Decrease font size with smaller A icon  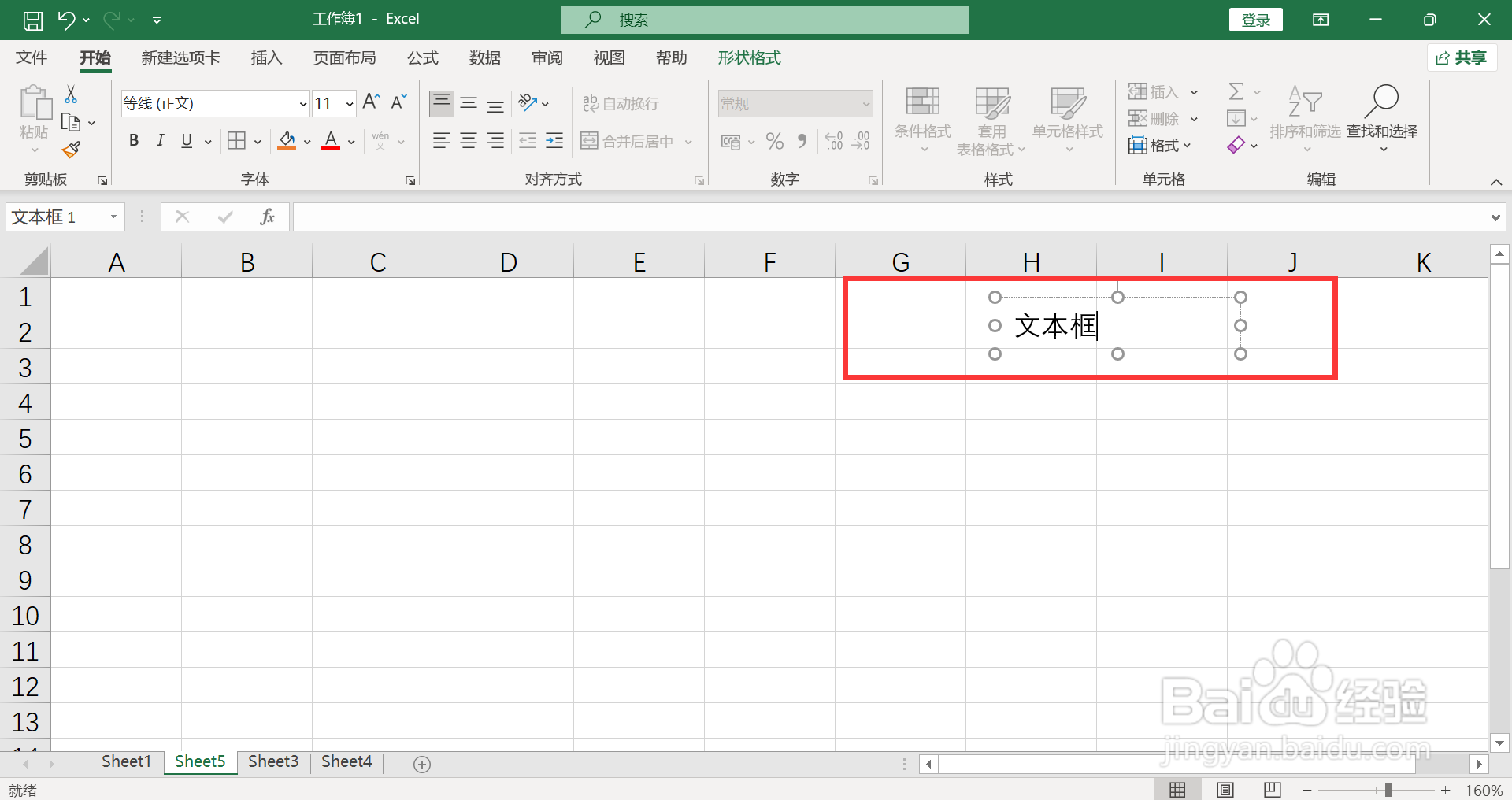(399, 102)
